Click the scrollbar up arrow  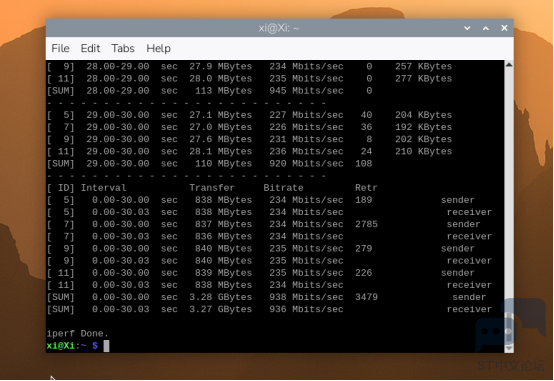coord(509,65)
